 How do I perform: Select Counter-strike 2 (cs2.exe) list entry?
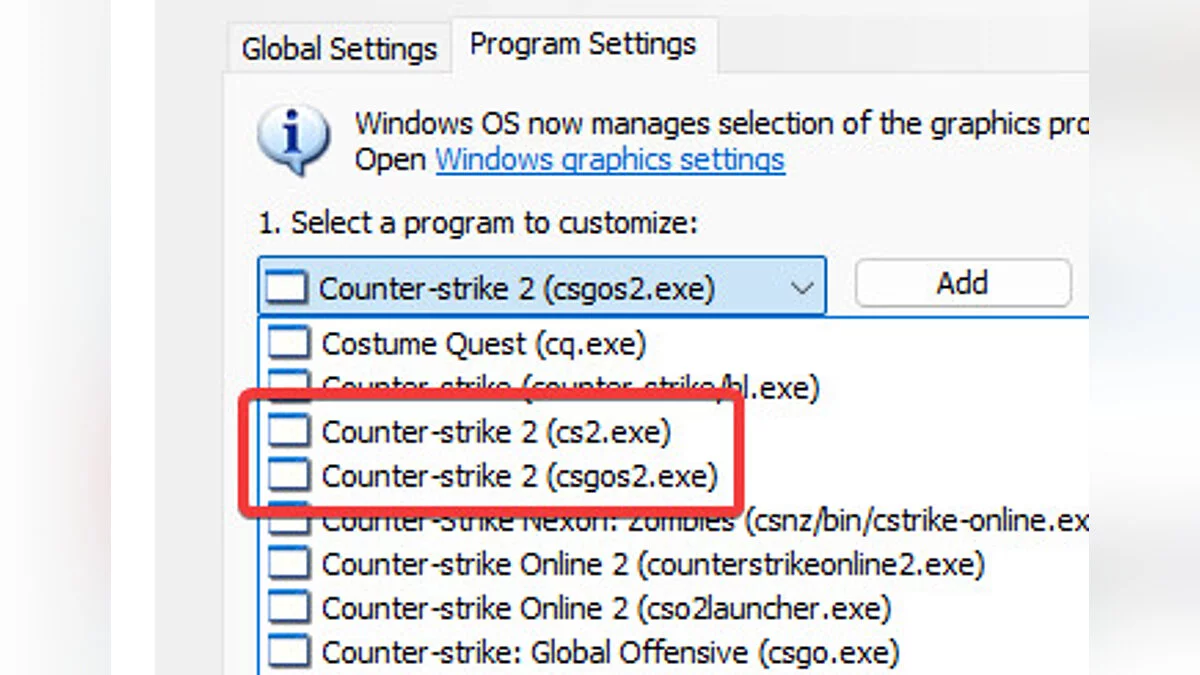[x=496, y=432]
